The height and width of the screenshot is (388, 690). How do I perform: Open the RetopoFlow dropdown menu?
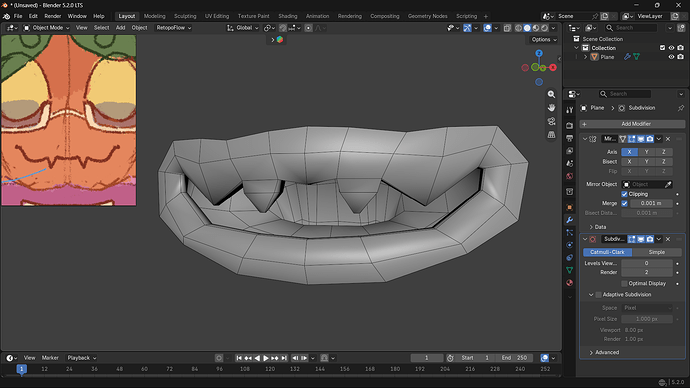coord(174,28)
